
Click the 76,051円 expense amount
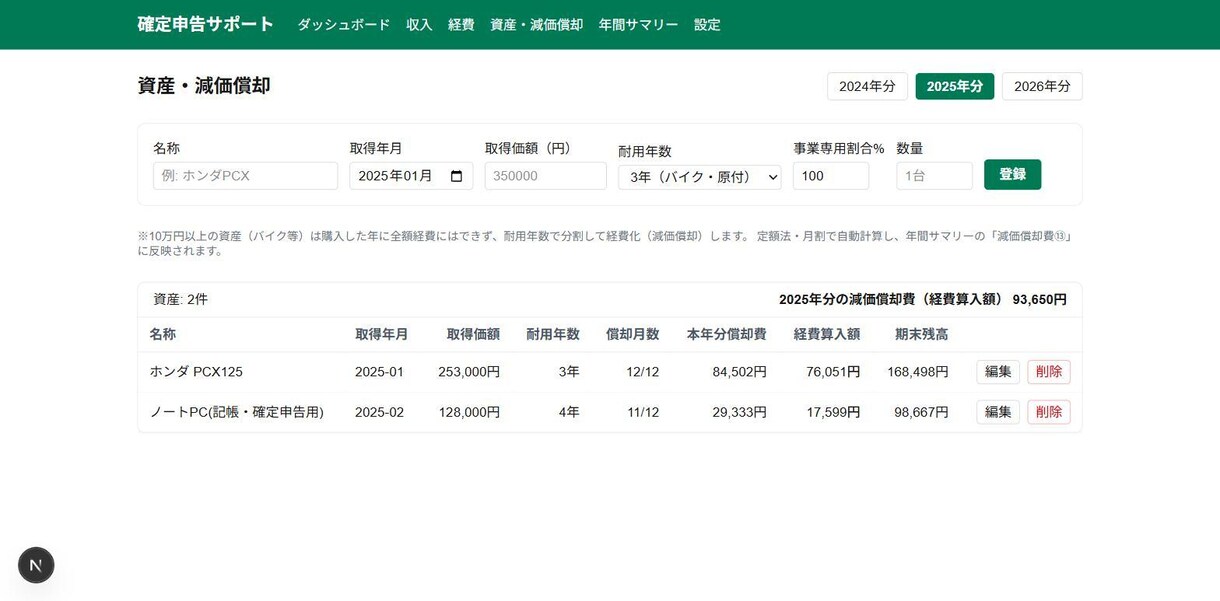click(x=833, y=372)
